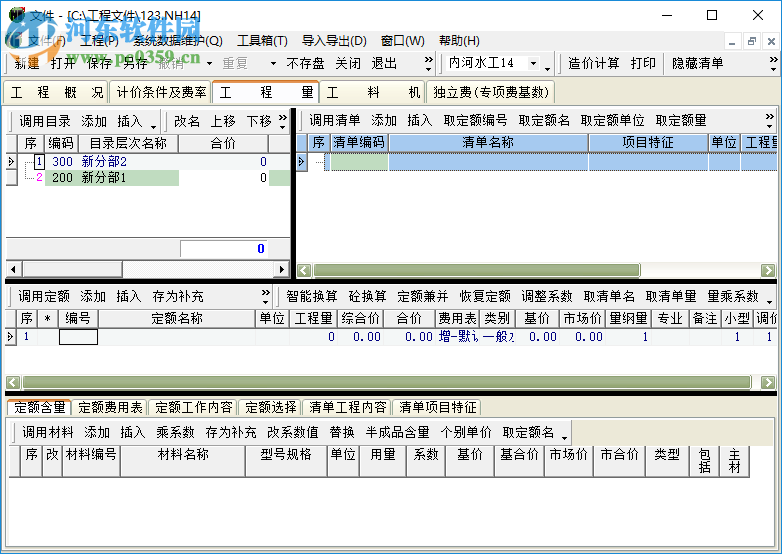Open the dropdown arrow beside 撤销
This screenshot has height=554, width=782.
click(209, 63)
